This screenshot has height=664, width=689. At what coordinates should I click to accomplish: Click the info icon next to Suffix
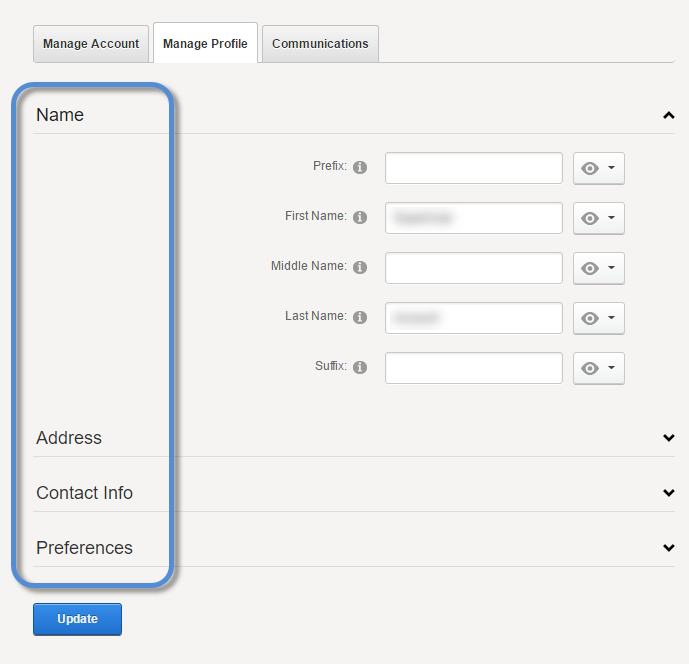pyautogui.click(x=360, y=367)
